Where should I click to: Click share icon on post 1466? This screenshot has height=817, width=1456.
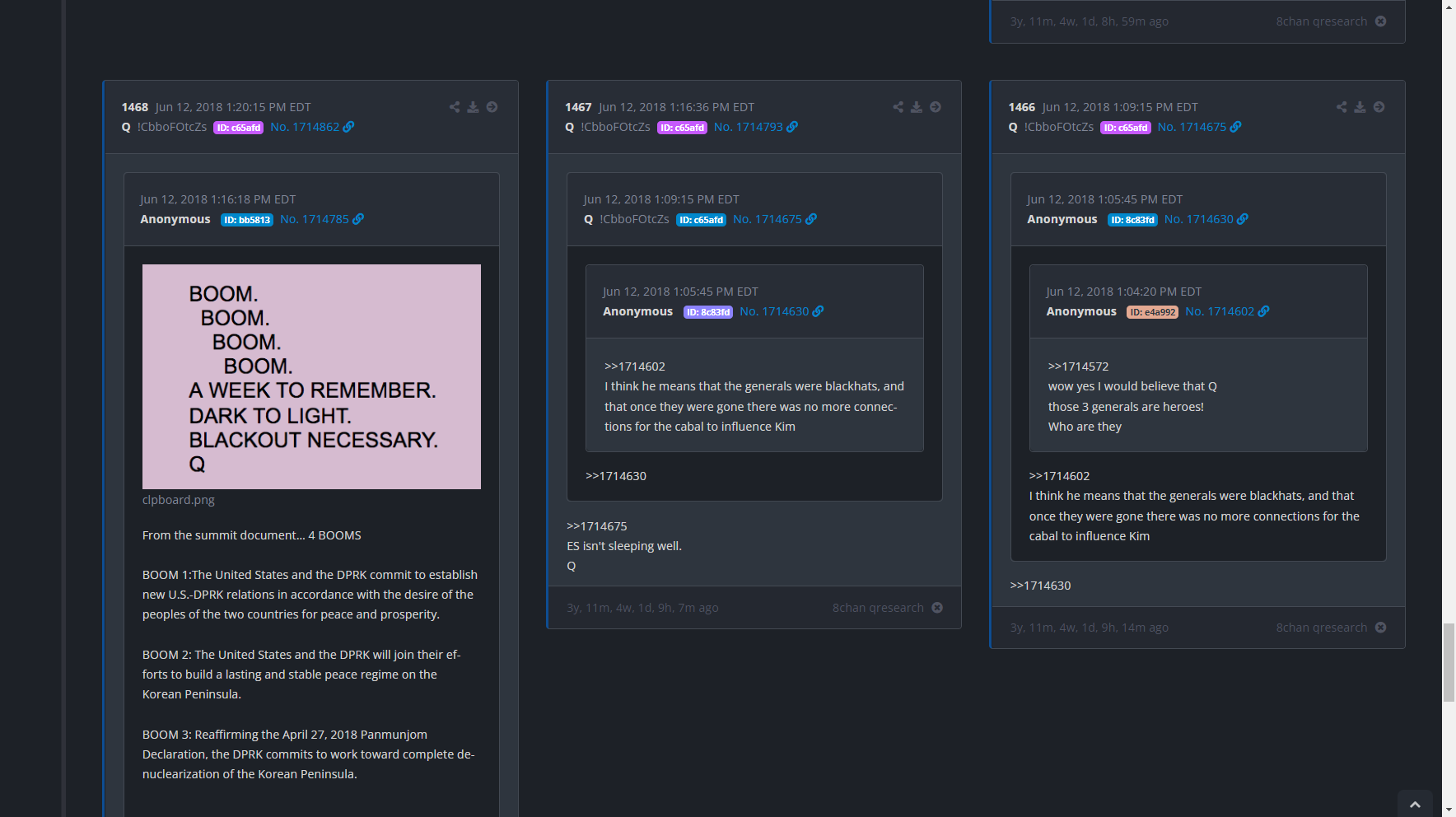point(1342,107)
